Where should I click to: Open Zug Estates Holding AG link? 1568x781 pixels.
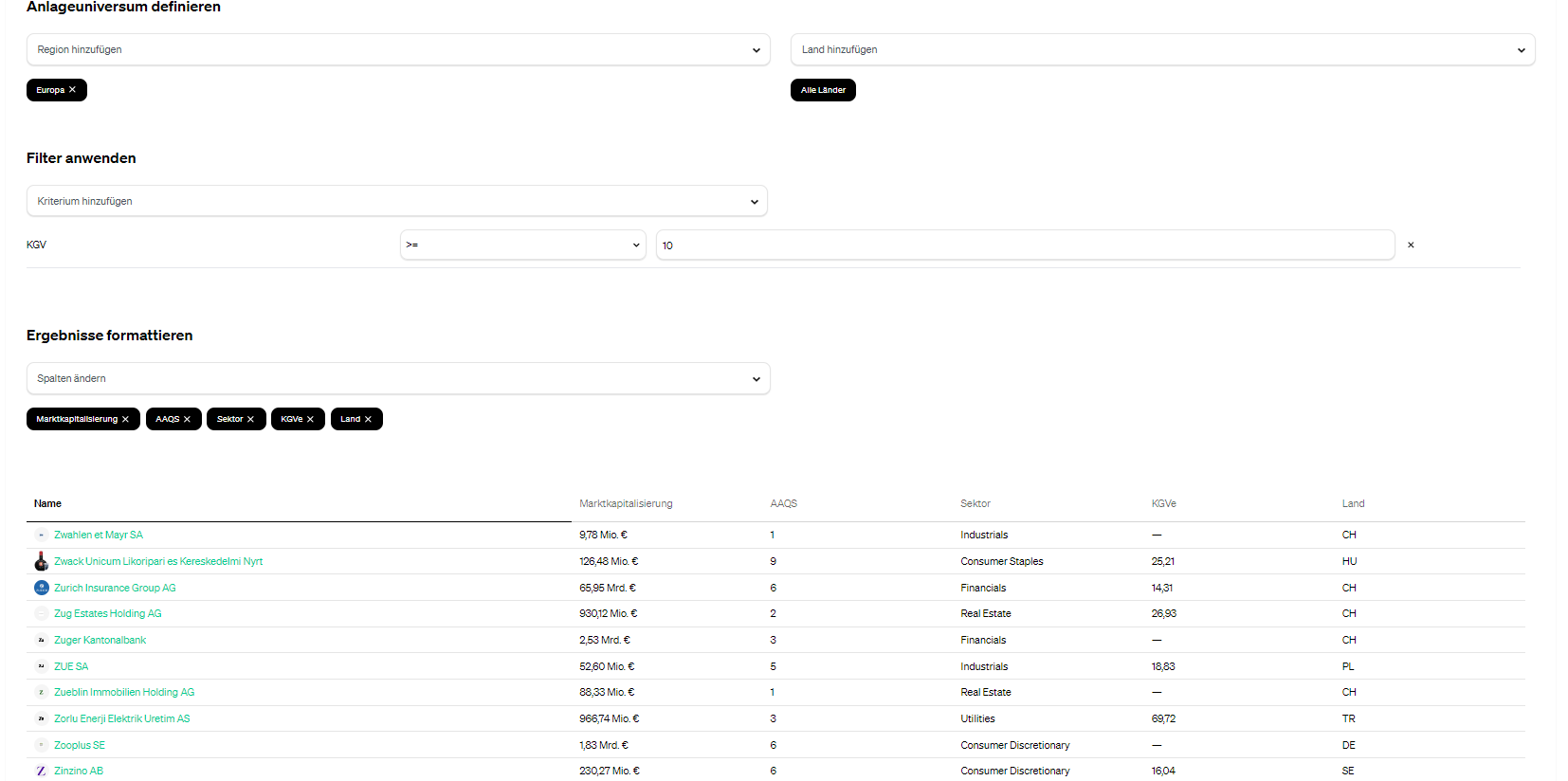pos(108,613)
